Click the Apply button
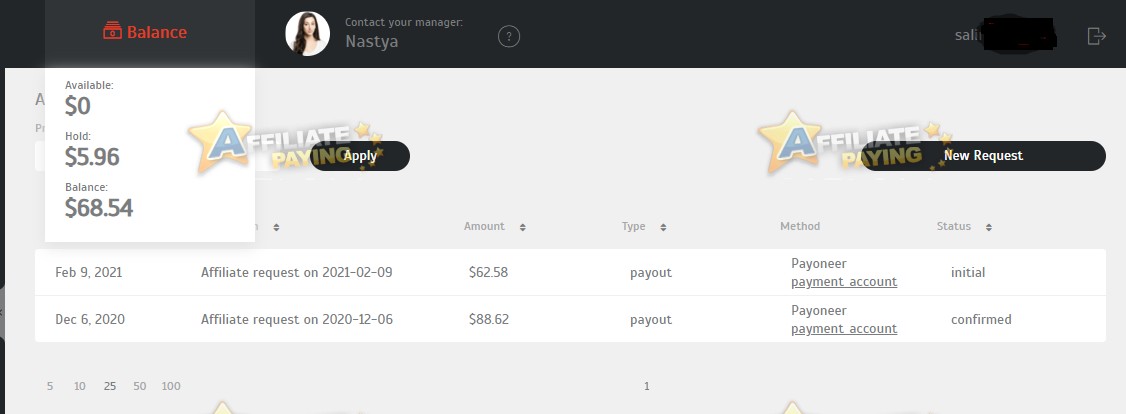The image size is (1126, 414). point(360,156)
